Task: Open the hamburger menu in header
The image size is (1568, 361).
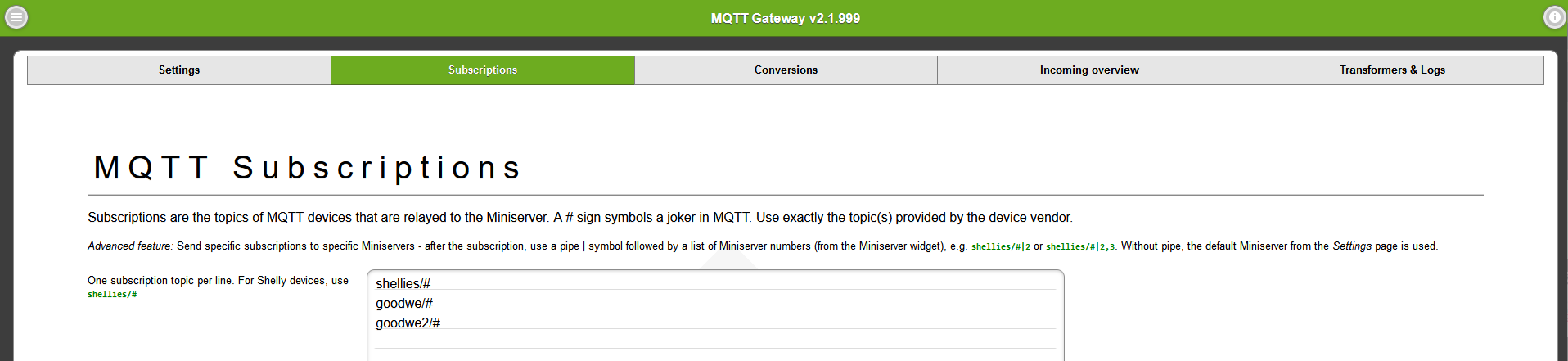Action: 16,17
